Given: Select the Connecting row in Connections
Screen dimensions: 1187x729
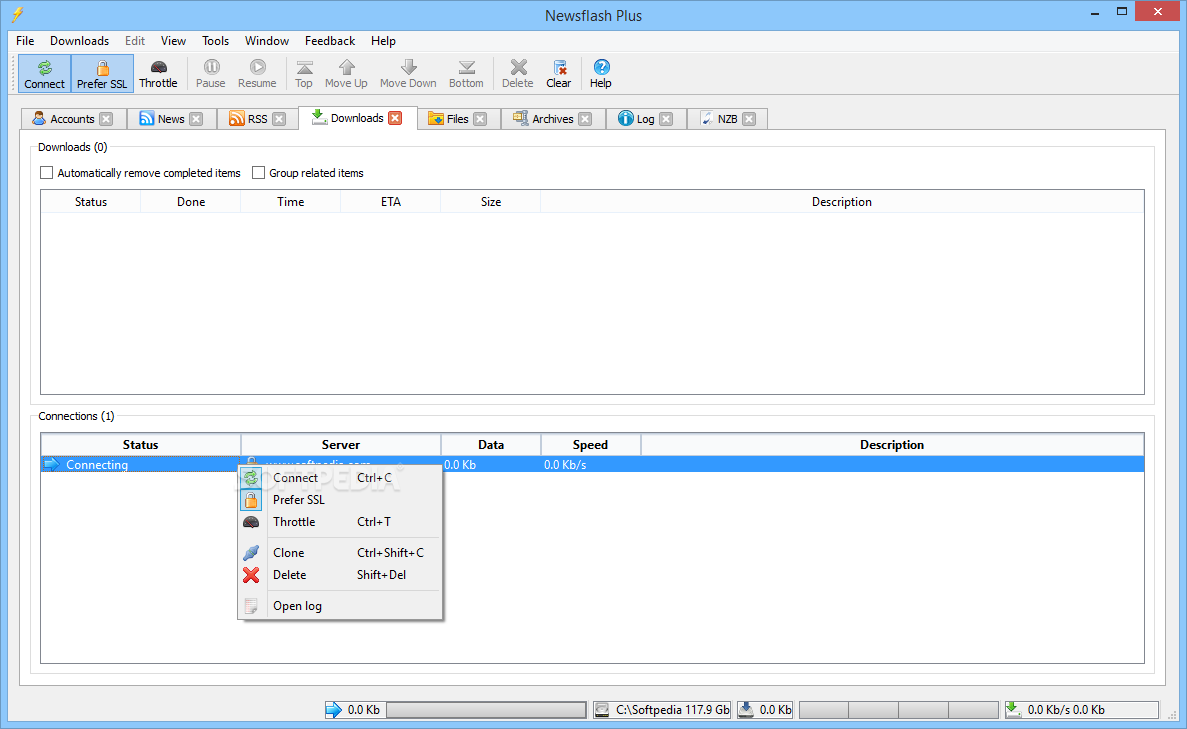Looking at the screenshot, I should (592, 464).
